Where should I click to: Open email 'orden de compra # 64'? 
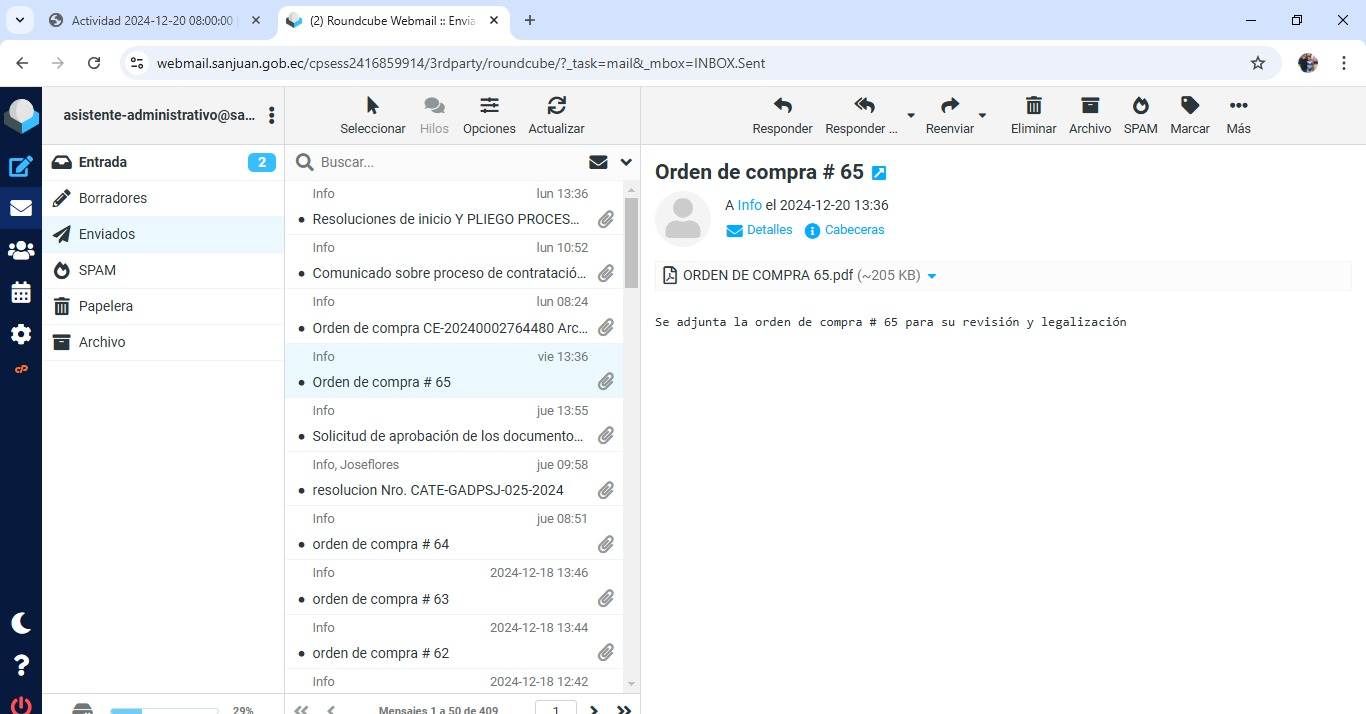381,544
